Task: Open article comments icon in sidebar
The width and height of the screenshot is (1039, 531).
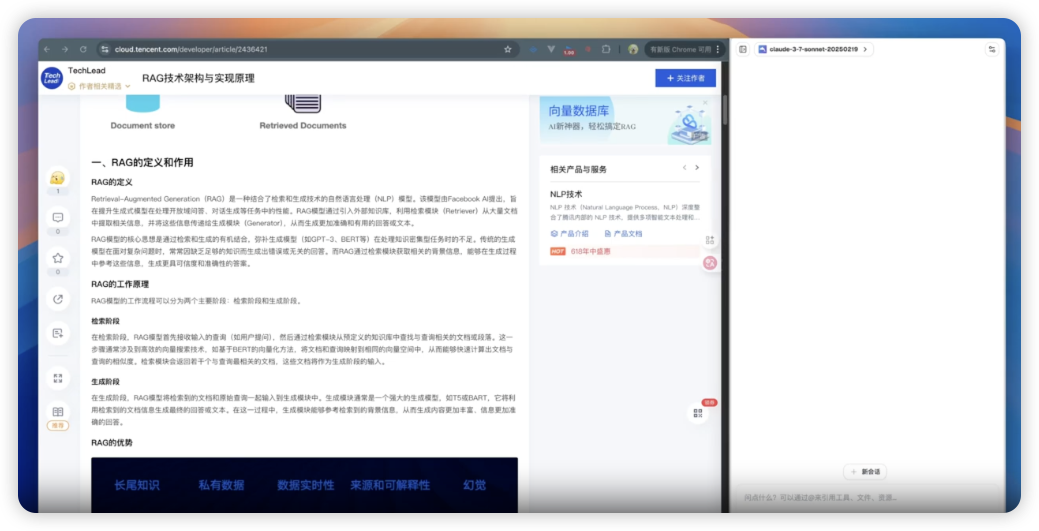Action: pyautogui.click(x=58, y=217)
